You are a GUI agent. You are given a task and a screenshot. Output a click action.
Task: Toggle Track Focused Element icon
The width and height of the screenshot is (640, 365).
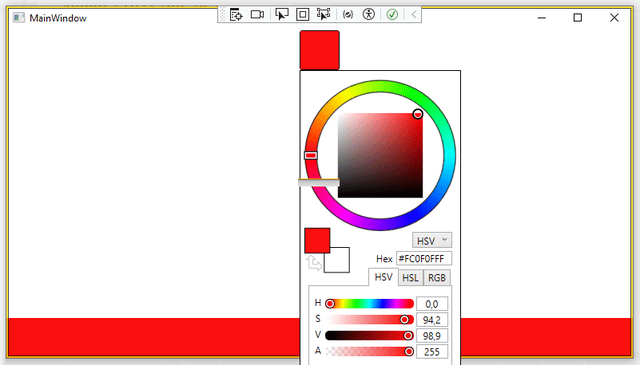(x=323, y=15)
